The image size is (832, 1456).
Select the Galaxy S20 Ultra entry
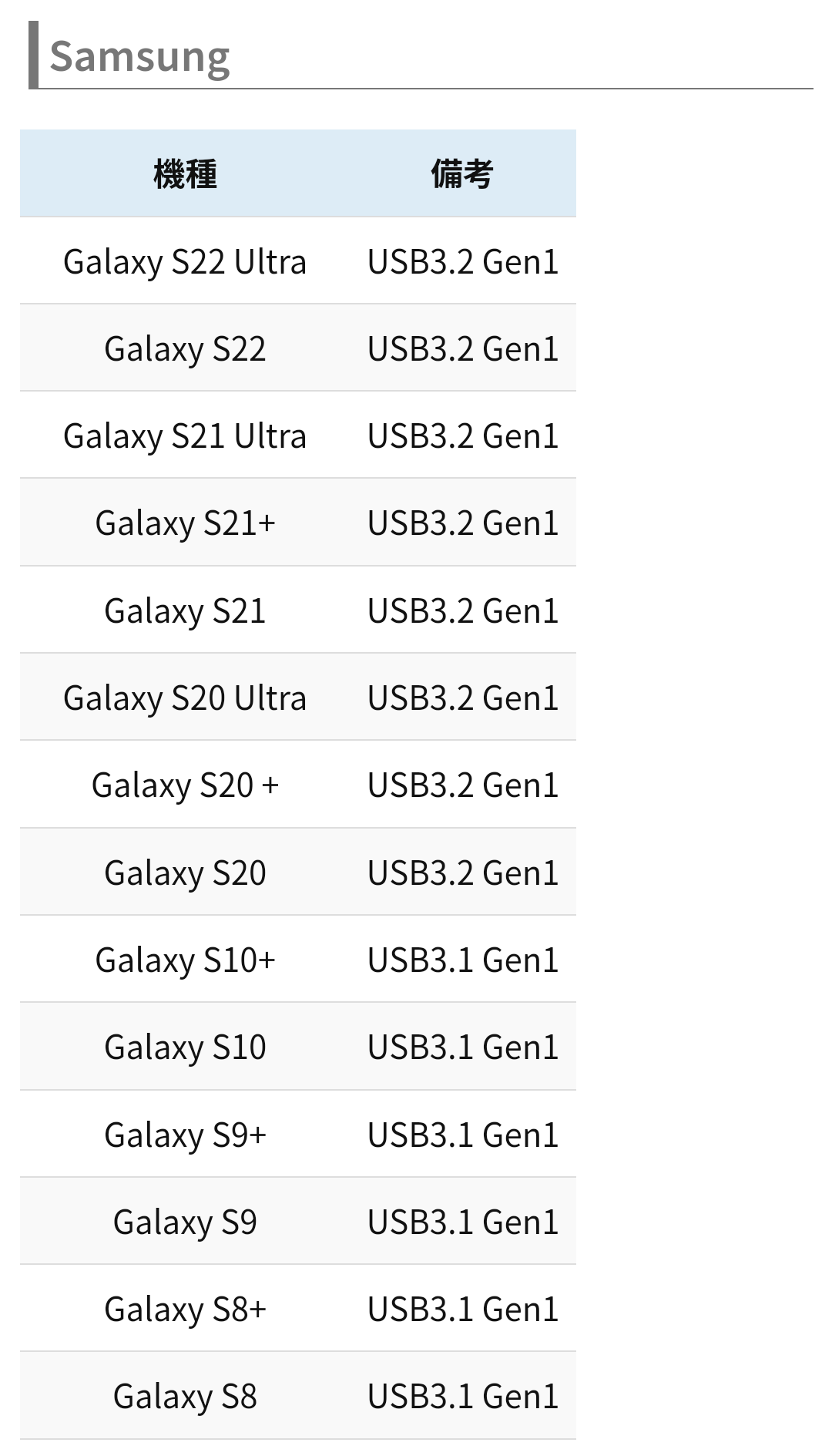coord(185,698)
